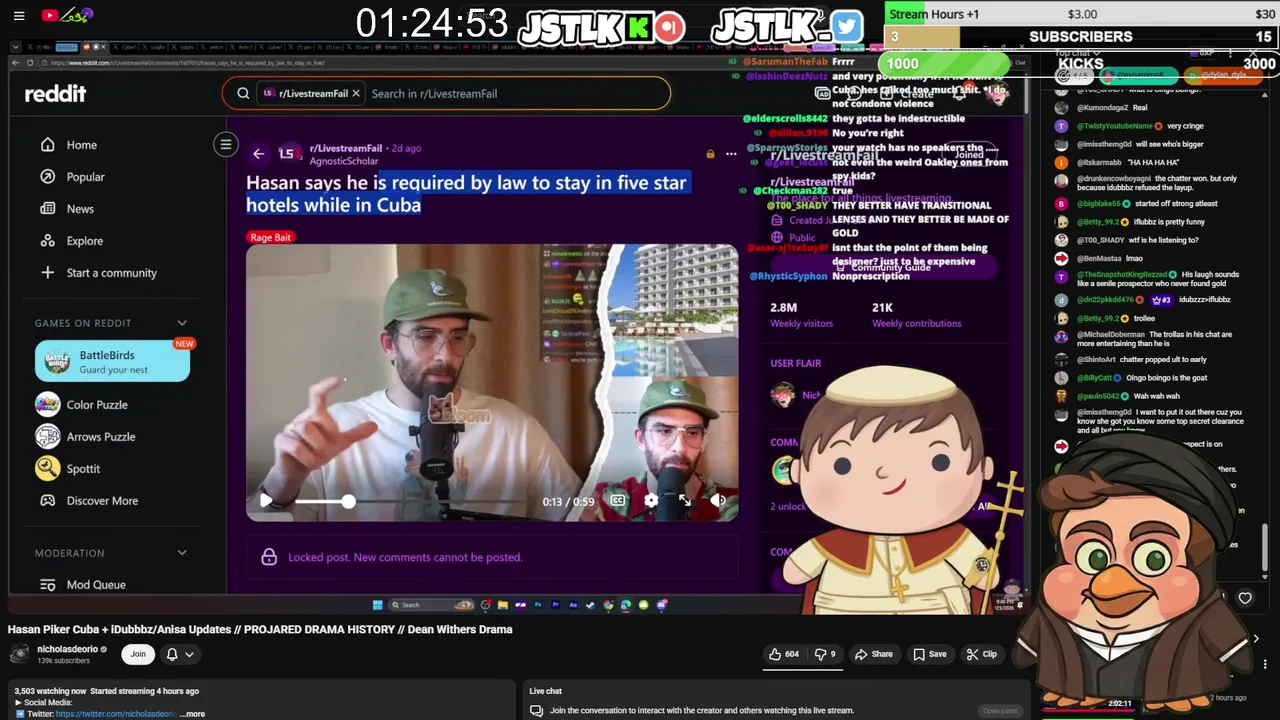Click the Twitter bird icon in the banner
1280x720 pixels.
846,26
